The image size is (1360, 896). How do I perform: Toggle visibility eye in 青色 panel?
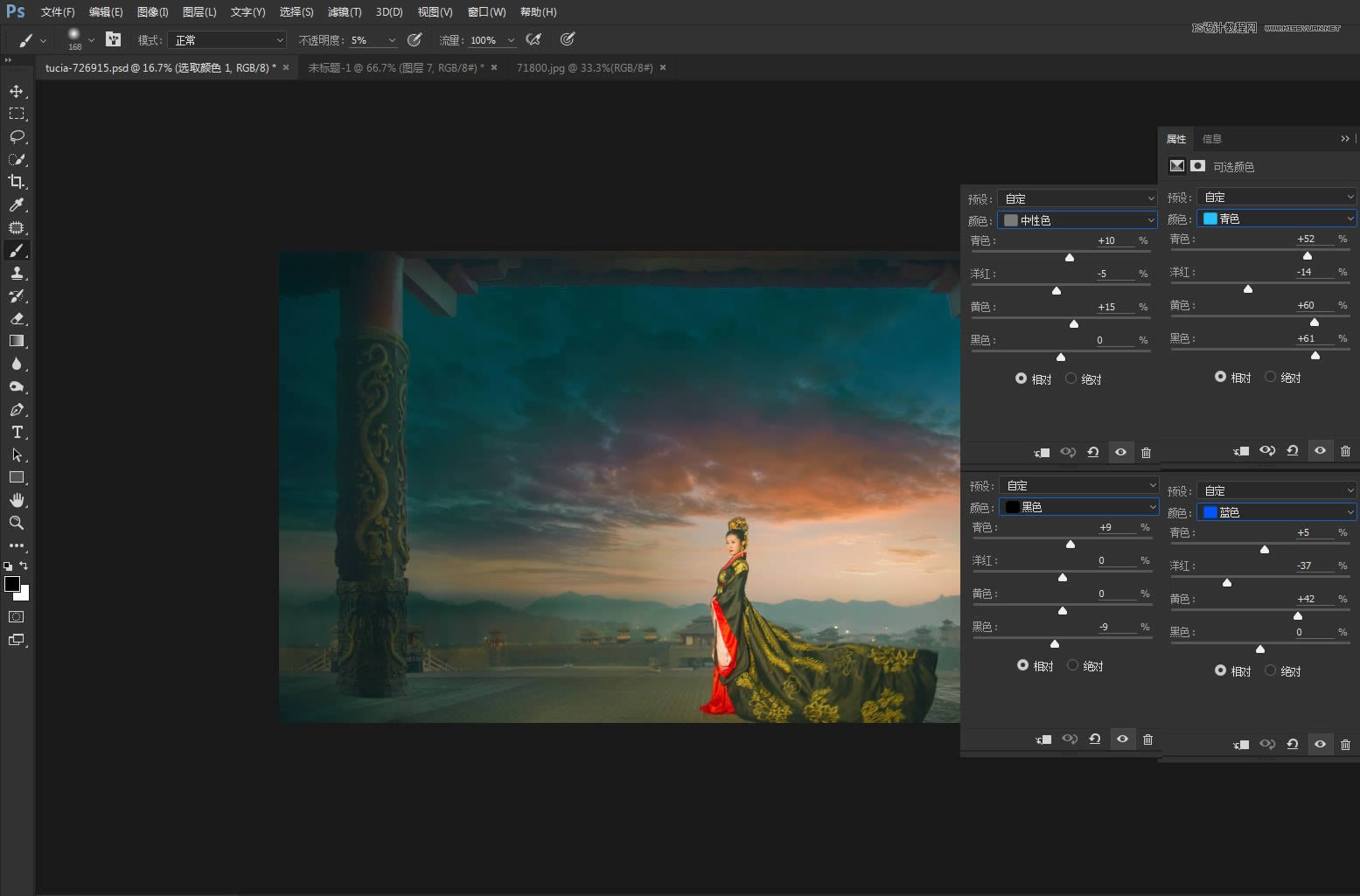pos(1320,451)
